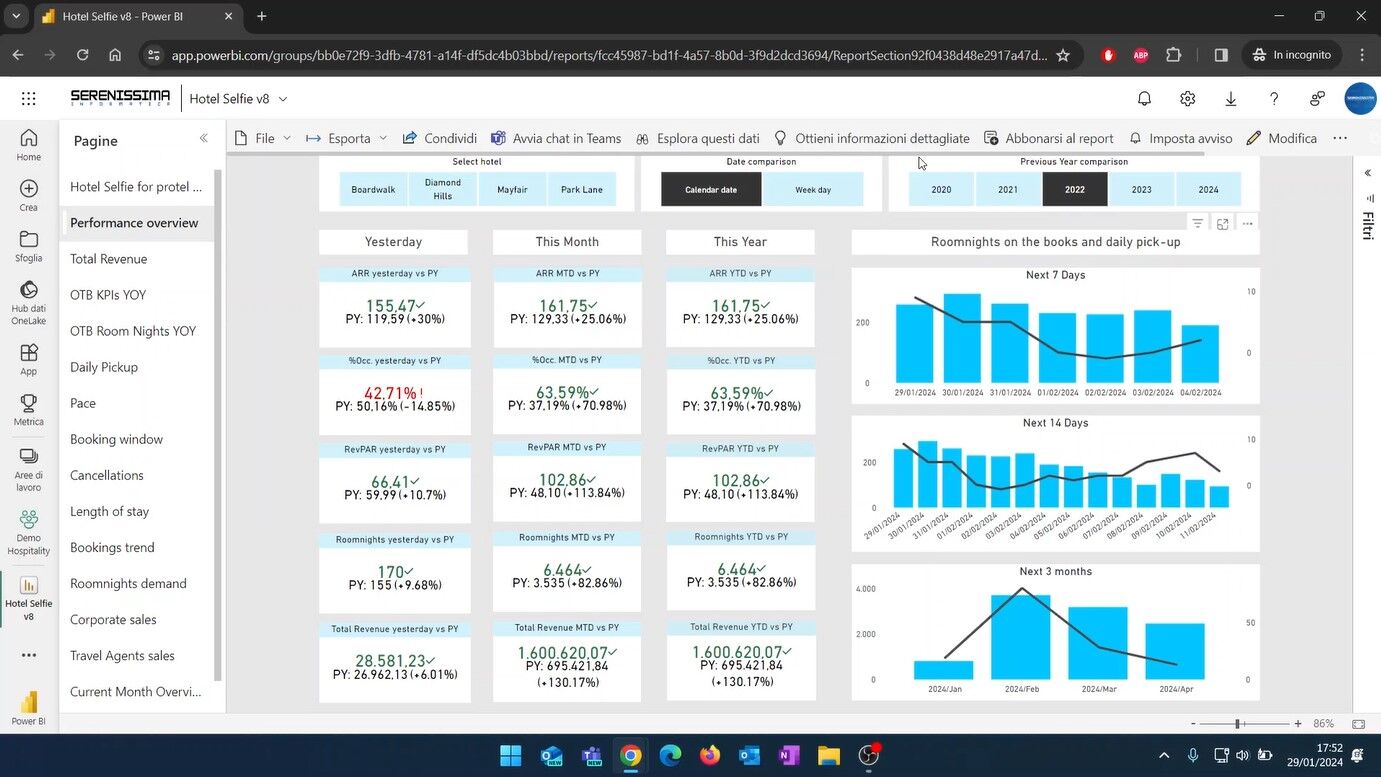
Task: Open the settings gear in header
Action: 1187,98
